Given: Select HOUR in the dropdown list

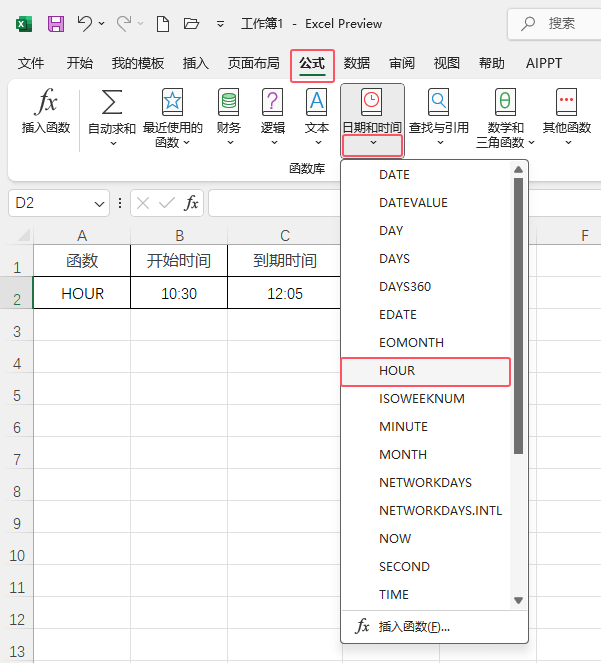Looking at the screenshot, I should (426, 371).
